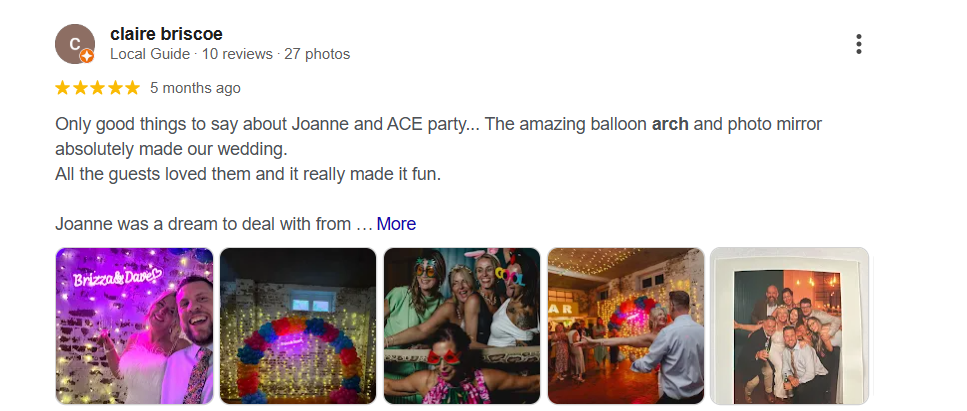
Task: Open the photo-booth group with props photo
Action: pyautogui.click(x=462, y=326)
